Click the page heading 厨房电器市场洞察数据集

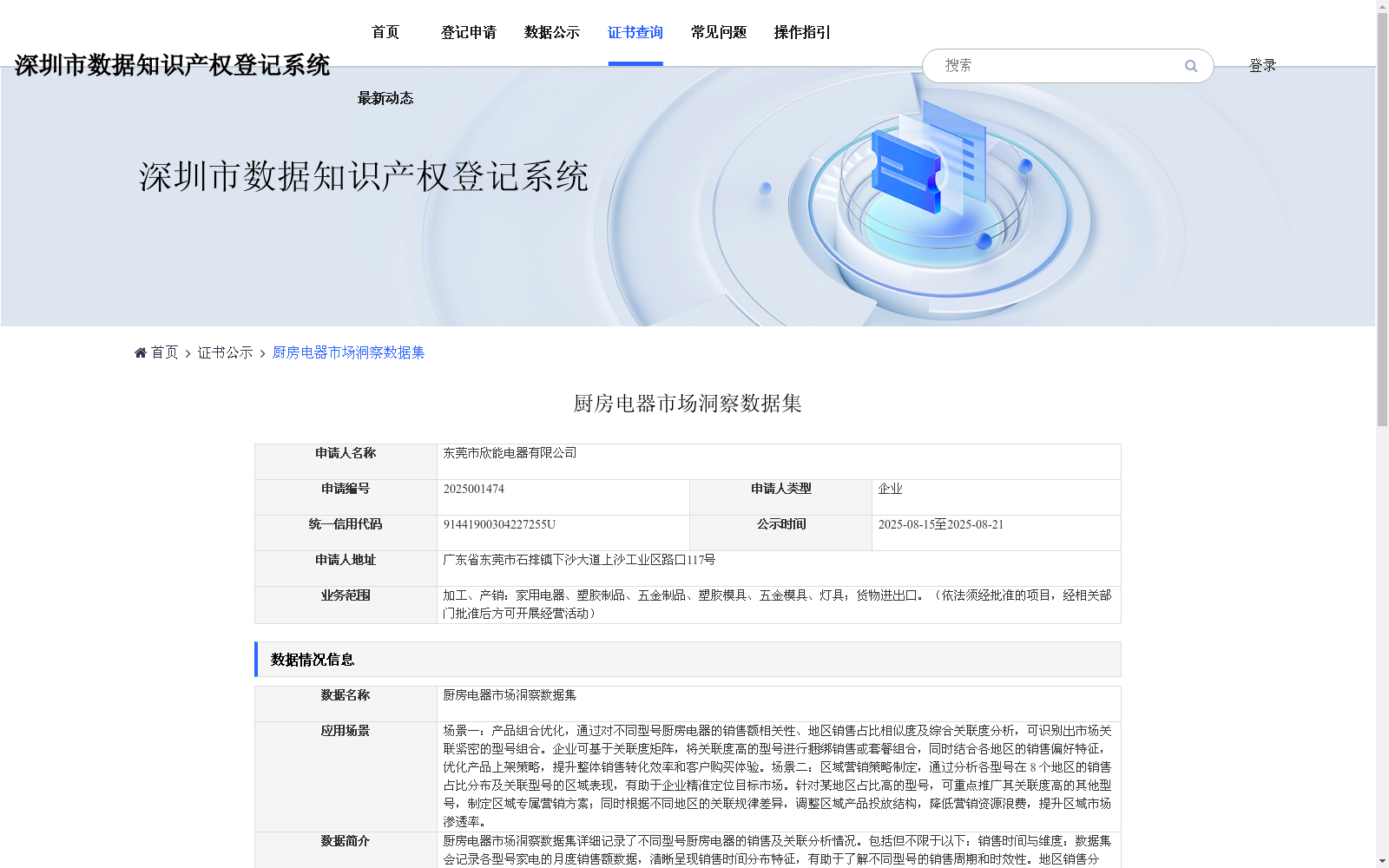pyautogui.click(x=688, y=404)
